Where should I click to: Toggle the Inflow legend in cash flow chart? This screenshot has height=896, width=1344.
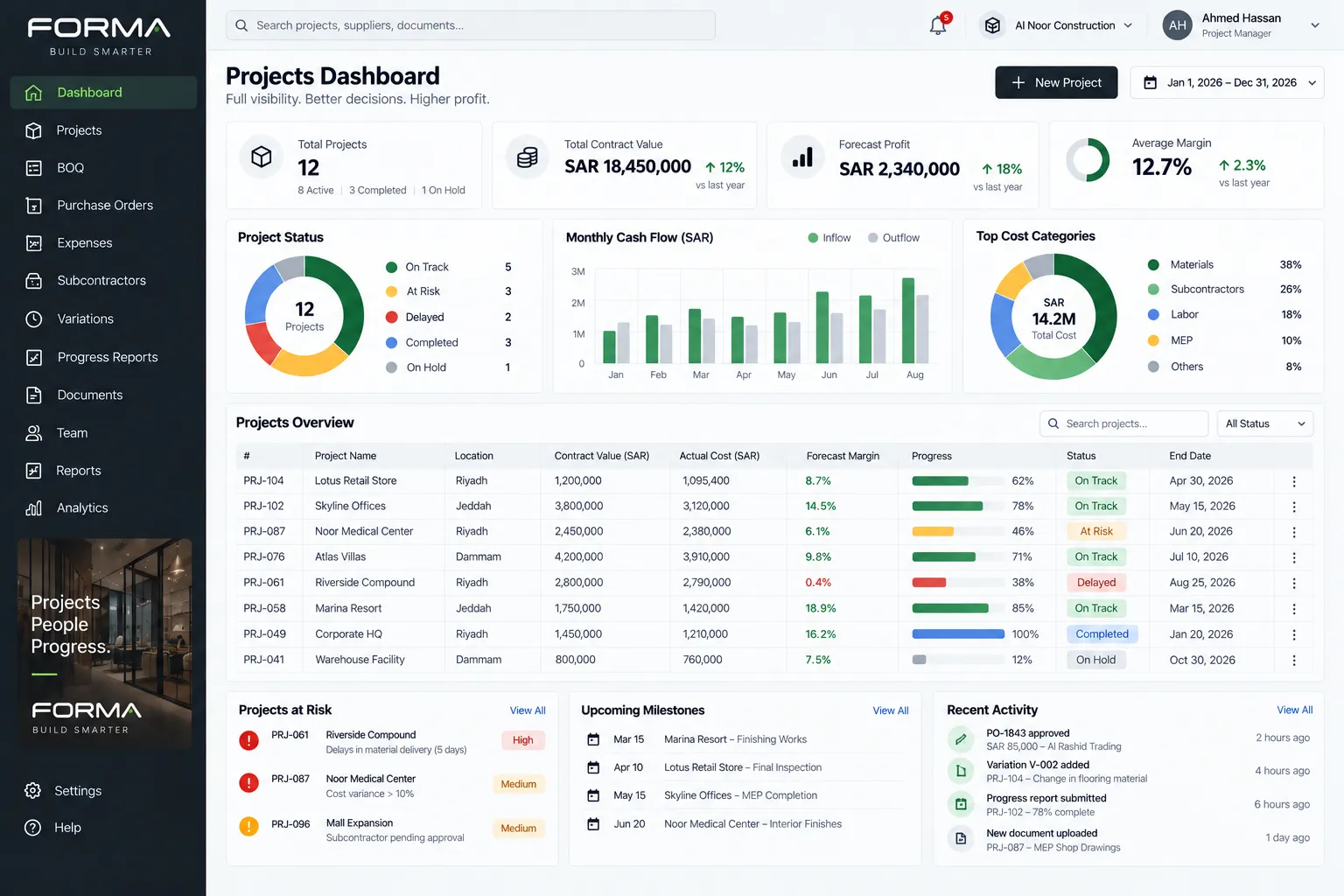pos(829,238)
